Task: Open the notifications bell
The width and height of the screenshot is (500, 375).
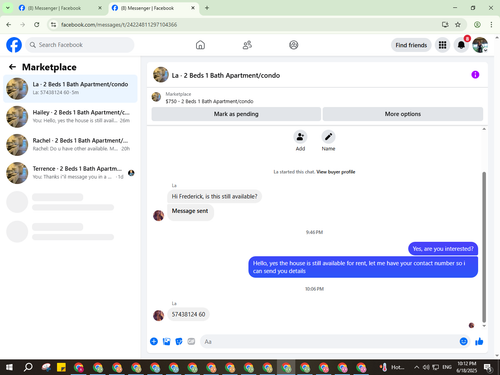Action: [461, 45]
